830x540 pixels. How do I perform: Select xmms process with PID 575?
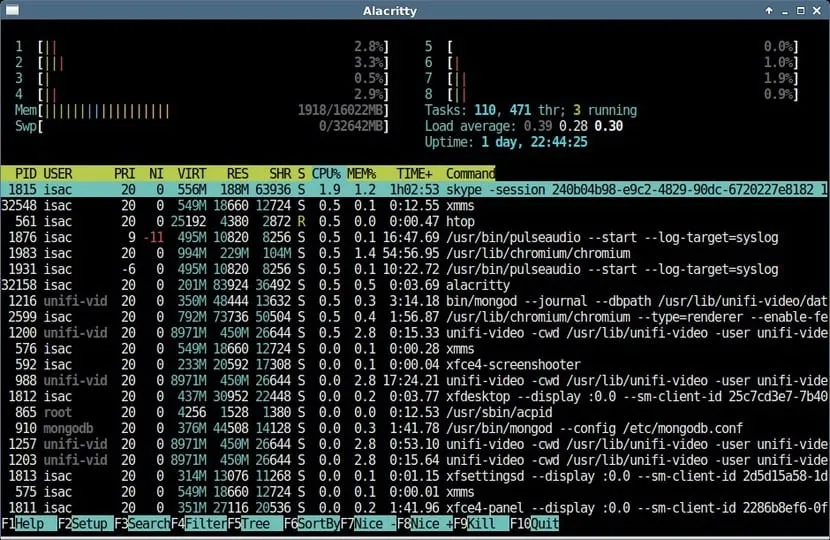pyautogui.click(x=415, y=491)
